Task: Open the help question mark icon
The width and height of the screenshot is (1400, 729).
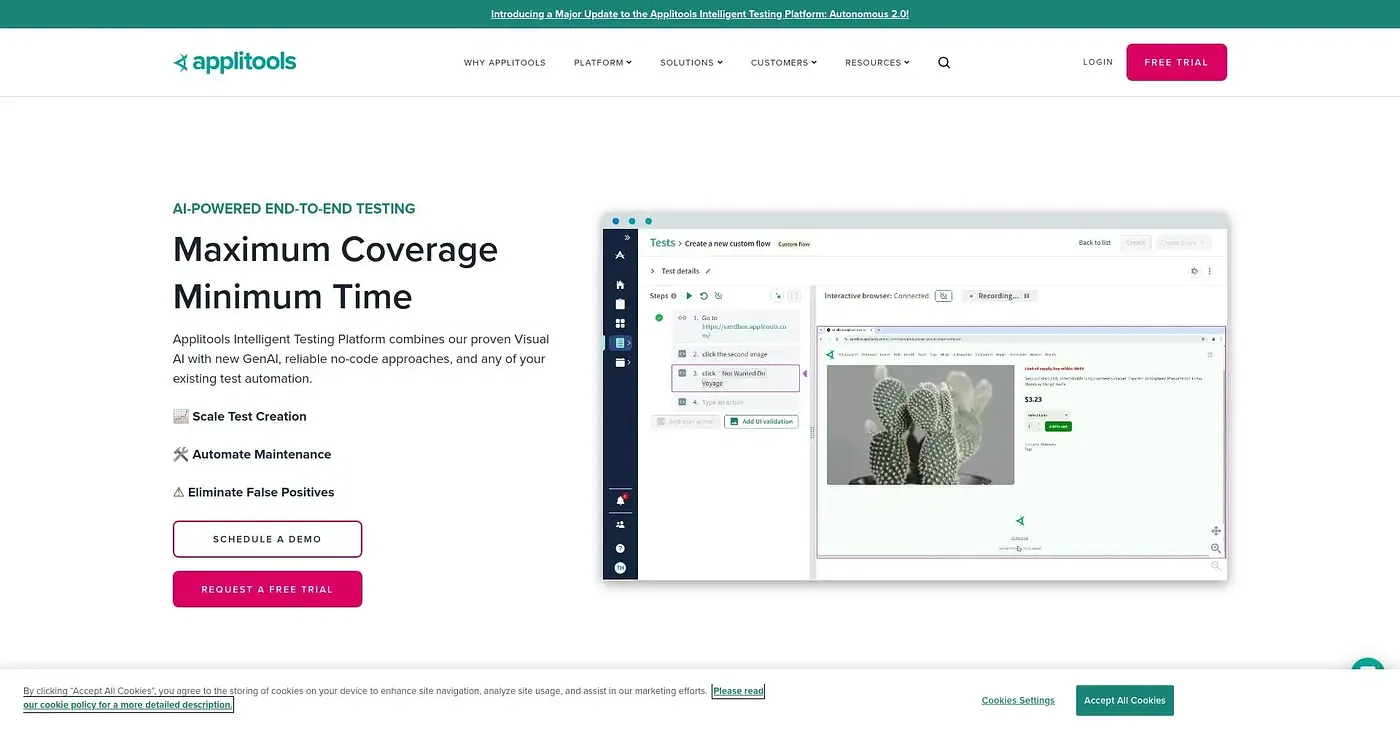Action: pos(620,548)
